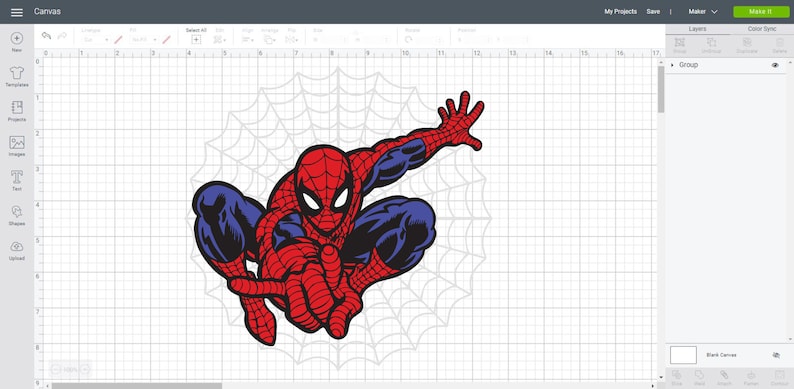Image resolution: width=794 pixels, height=389 pixels.
Task: Click the "Canvas" title text
Action: [x=47, y=12]
